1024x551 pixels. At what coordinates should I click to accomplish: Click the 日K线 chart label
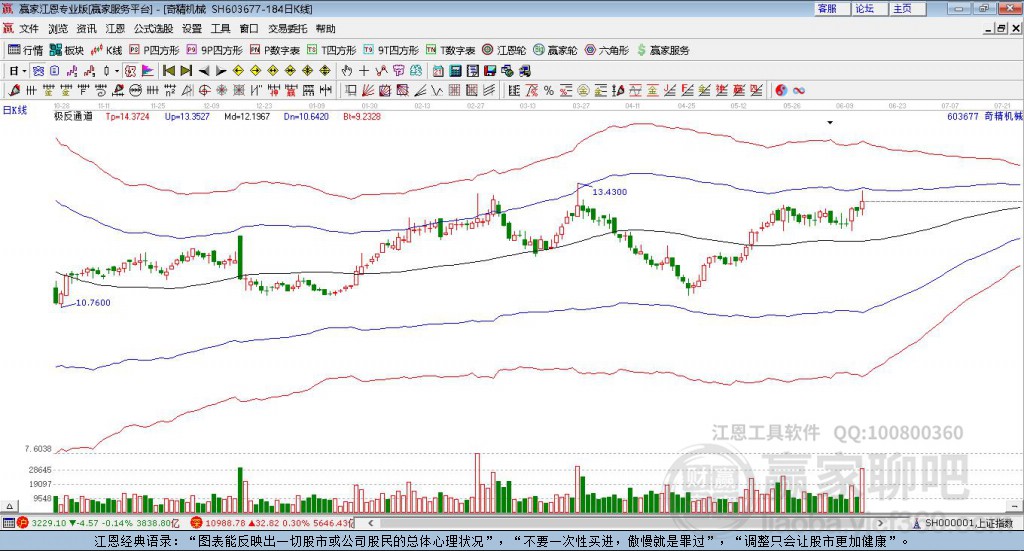(x=15, y=110)
